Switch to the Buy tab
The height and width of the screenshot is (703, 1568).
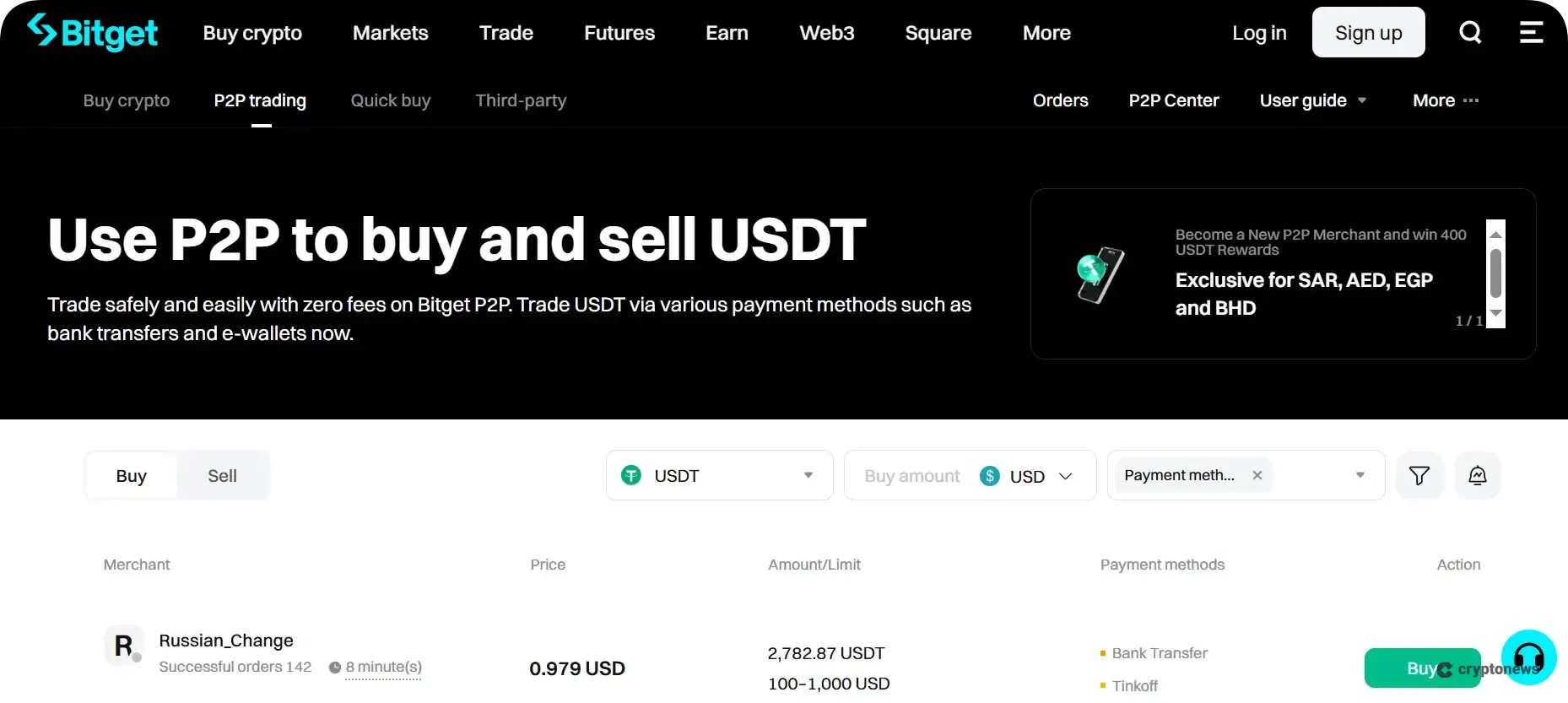131,475
